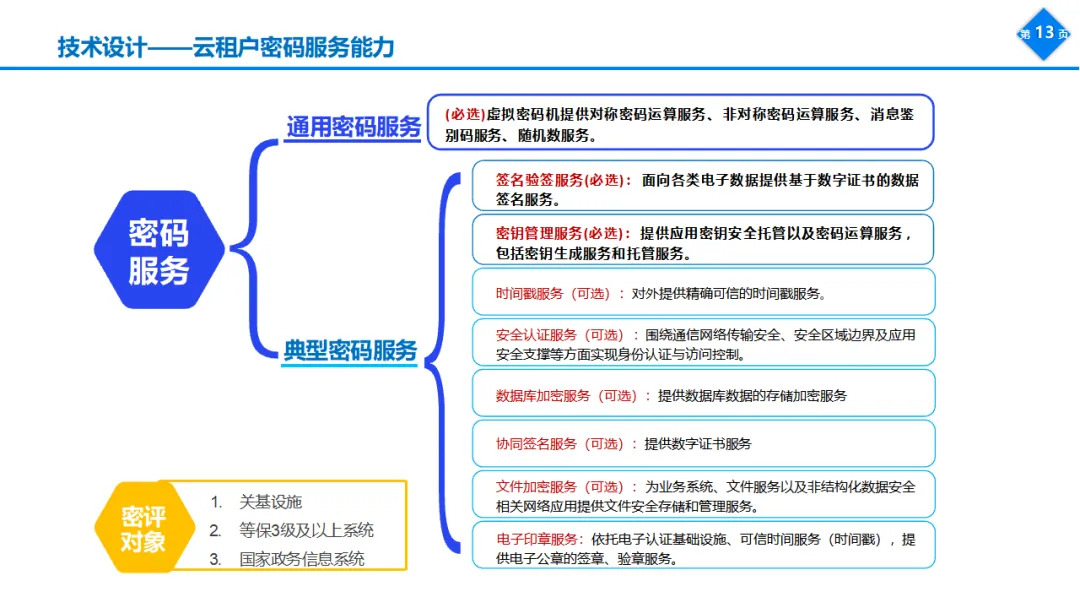Select the 虚拟密码机 general service box
Screen dimensions: 1080x608
point(681,123)
